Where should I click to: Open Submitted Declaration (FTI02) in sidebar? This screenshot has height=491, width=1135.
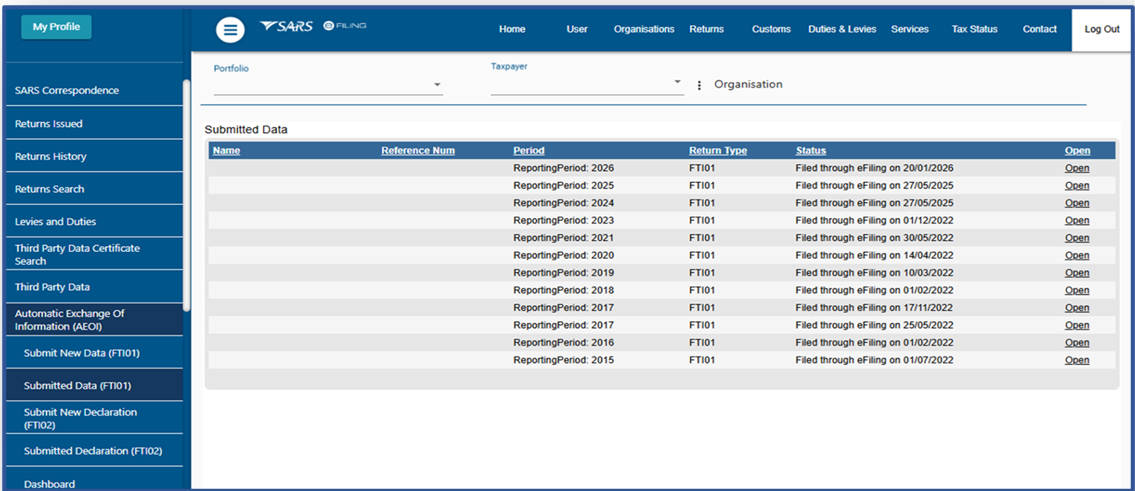(x=92, y=451)
